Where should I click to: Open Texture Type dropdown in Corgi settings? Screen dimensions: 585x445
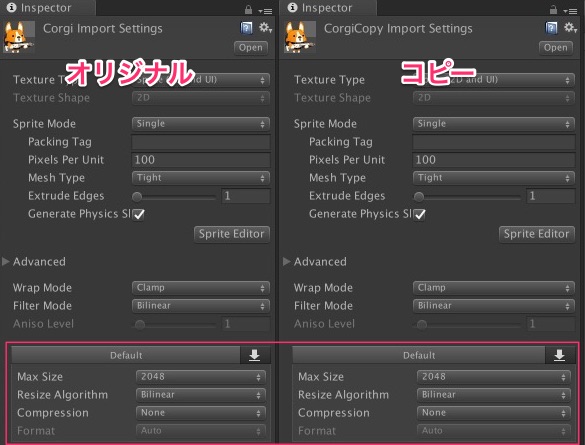201,80
